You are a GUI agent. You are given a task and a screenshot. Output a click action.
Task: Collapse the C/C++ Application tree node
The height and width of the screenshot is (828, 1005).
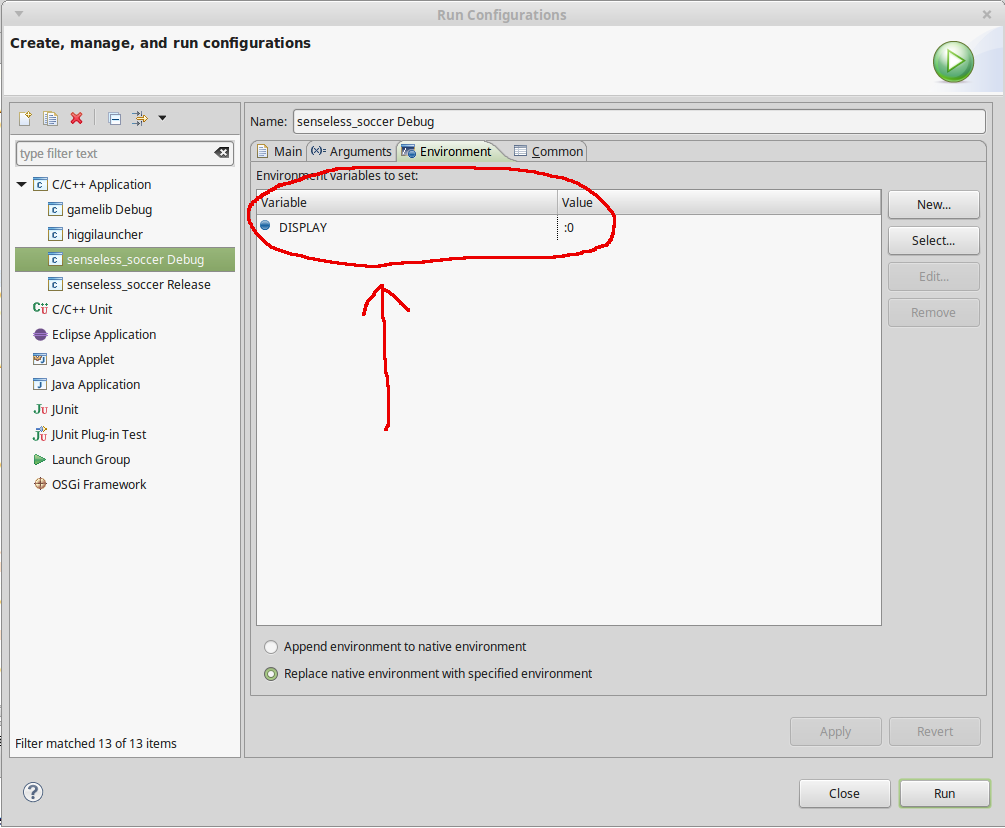(21, 185)
